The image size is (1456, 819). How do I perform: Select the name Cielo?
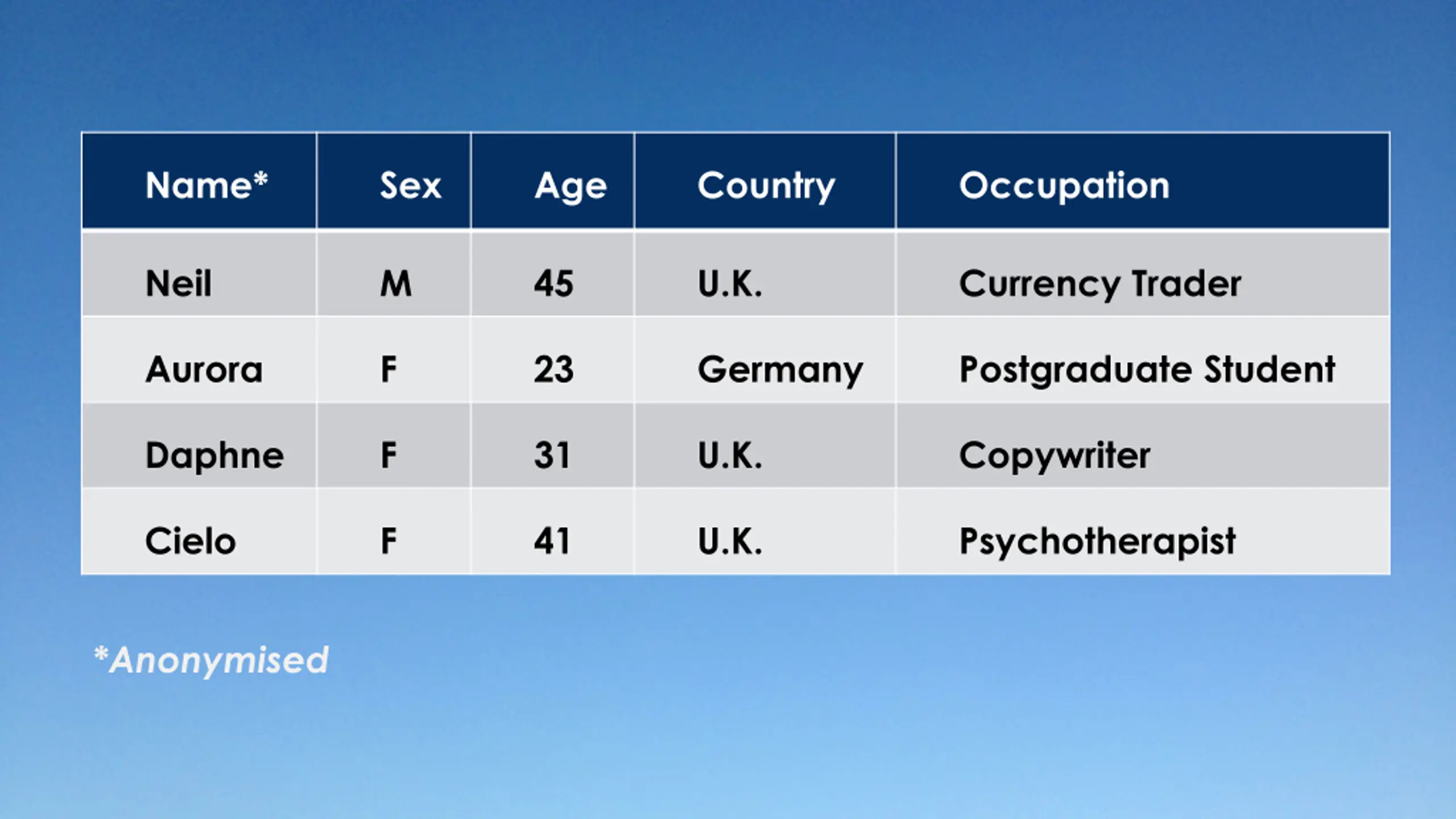191,540
